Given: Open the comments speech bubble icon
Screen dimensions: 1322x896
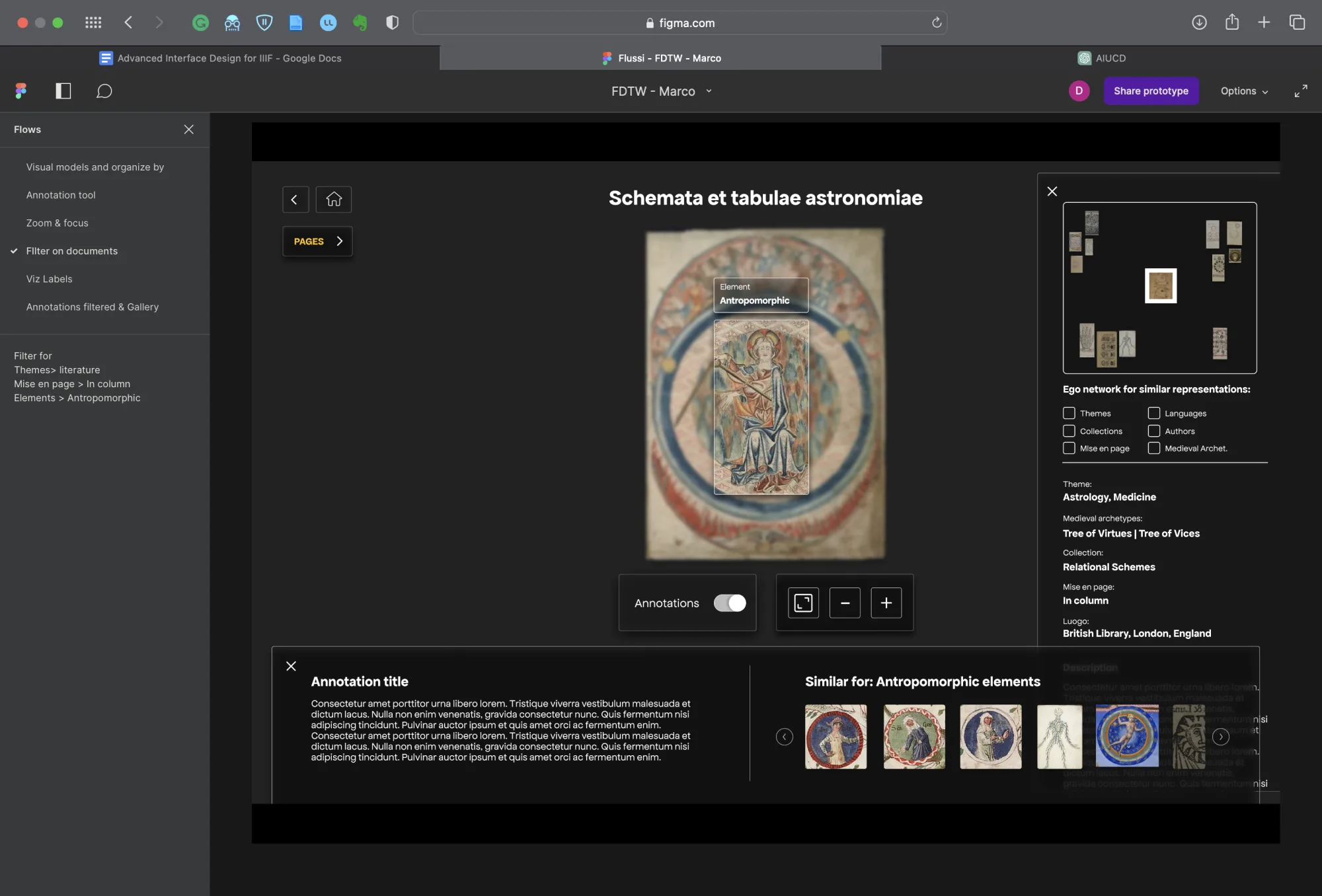Looking at the screenshot, I should pos(104,91).
